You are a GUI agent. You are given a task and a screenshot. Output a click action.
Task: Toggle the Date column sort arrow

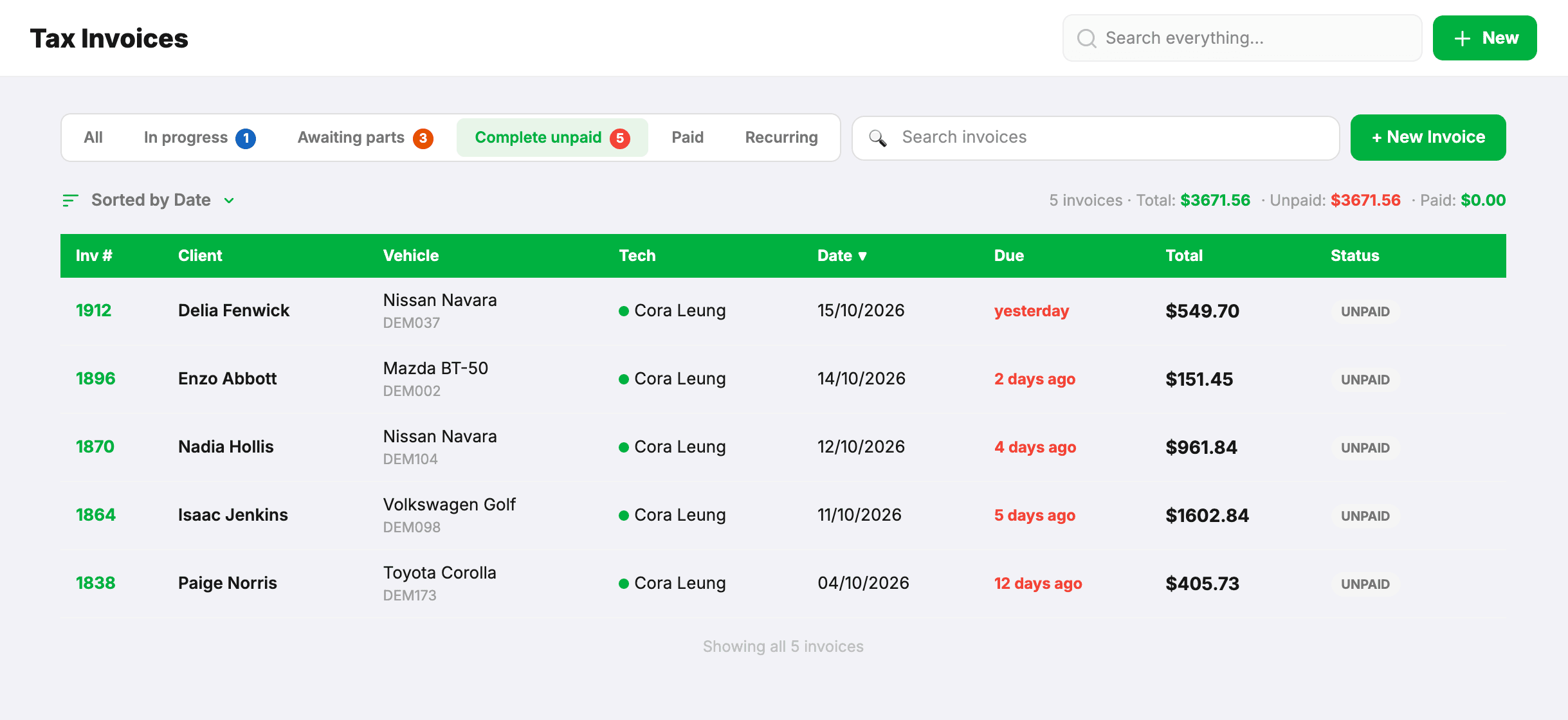(x=862, y=256)
